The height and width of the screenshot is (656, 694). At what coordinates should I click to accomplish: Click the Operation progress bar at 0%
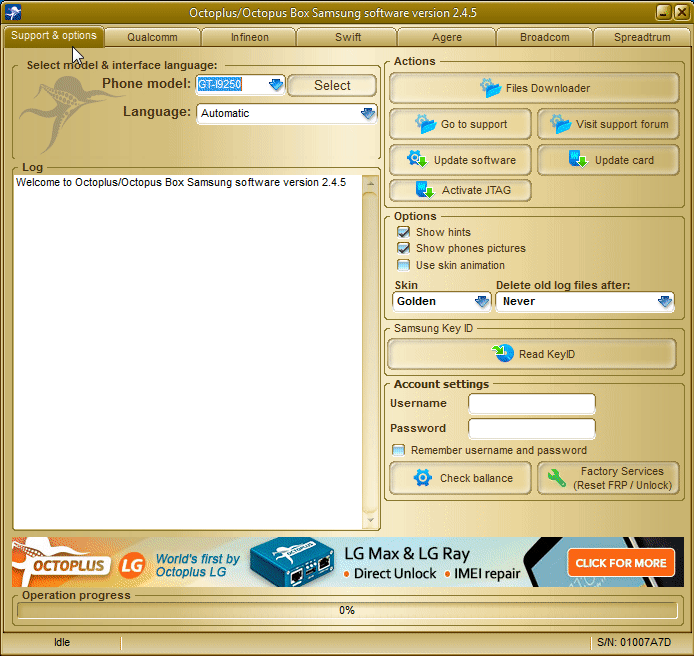click(x=347, y=610)
